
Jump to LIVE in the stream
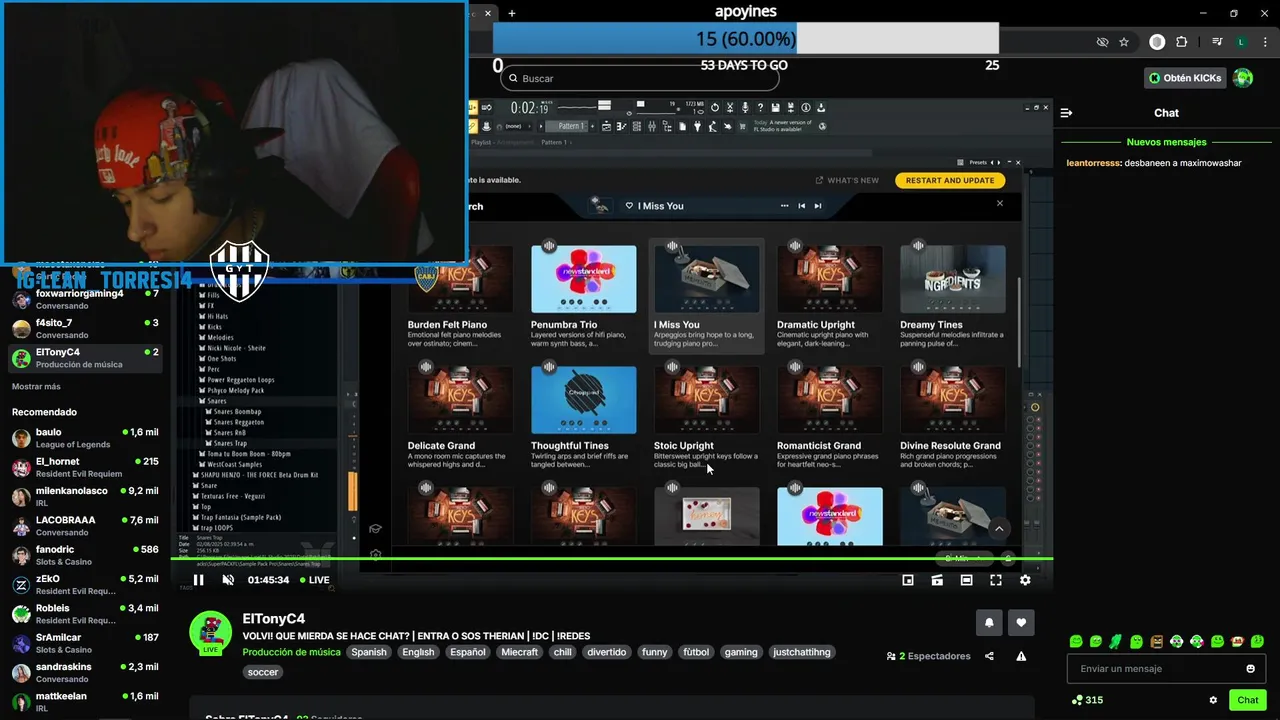pos(314,580)
